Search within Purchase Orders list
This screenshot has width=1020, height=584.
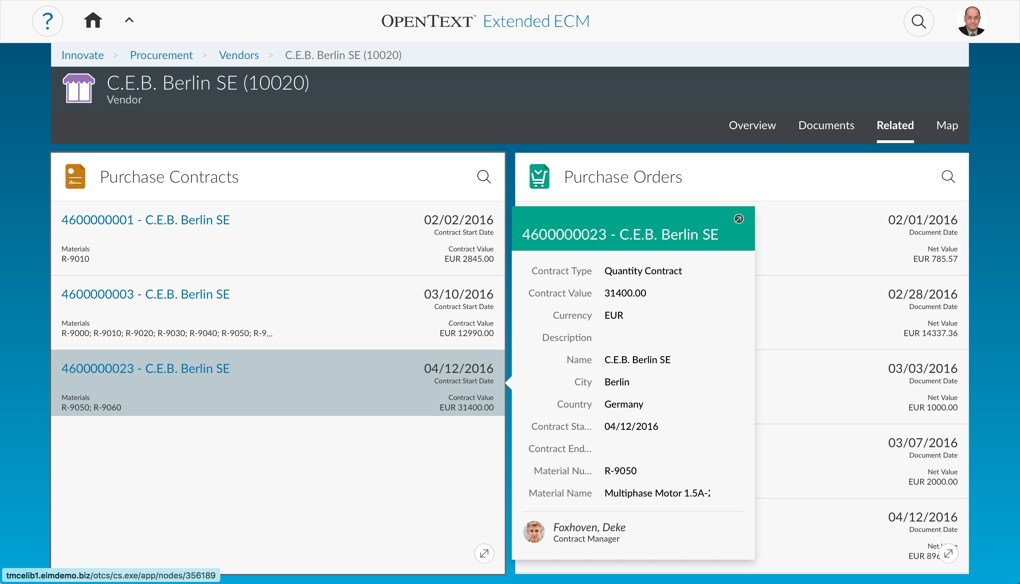point(948,176)
